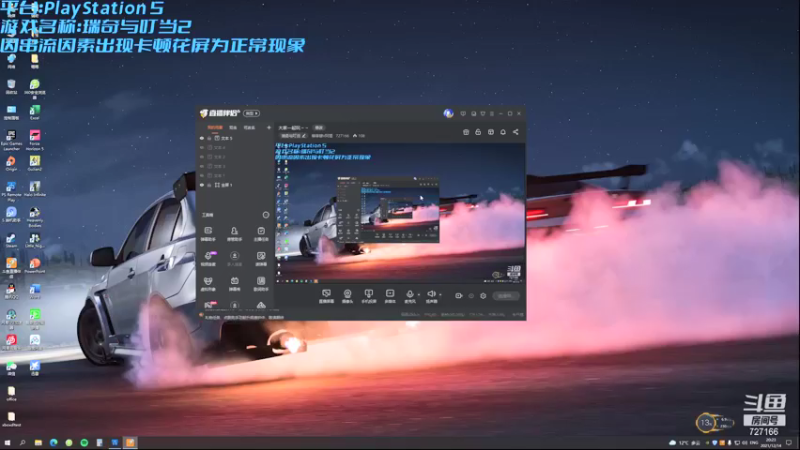Open Microsoft Edge from the taskbar
Image resolution: width=800 pixels, height=450 pixels.
54,442
